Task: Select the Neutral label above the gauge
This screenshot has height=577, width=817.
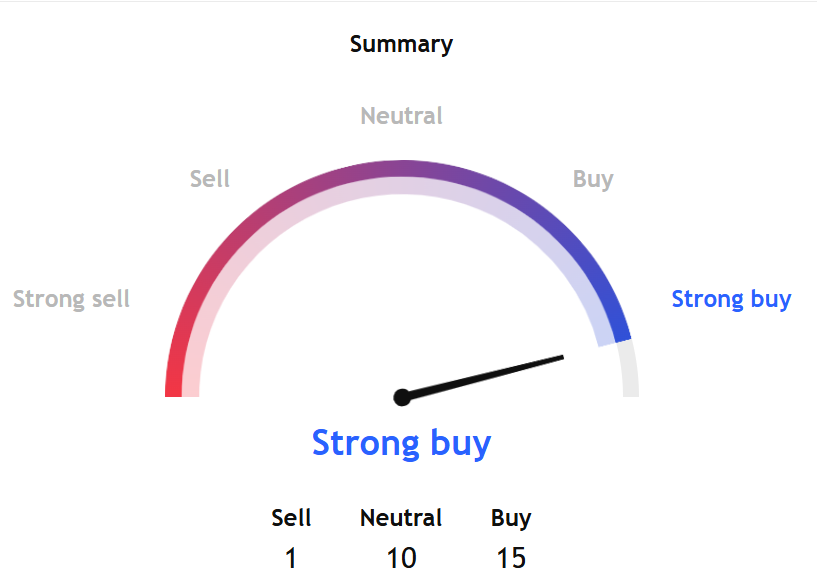Action: [401, 116]
